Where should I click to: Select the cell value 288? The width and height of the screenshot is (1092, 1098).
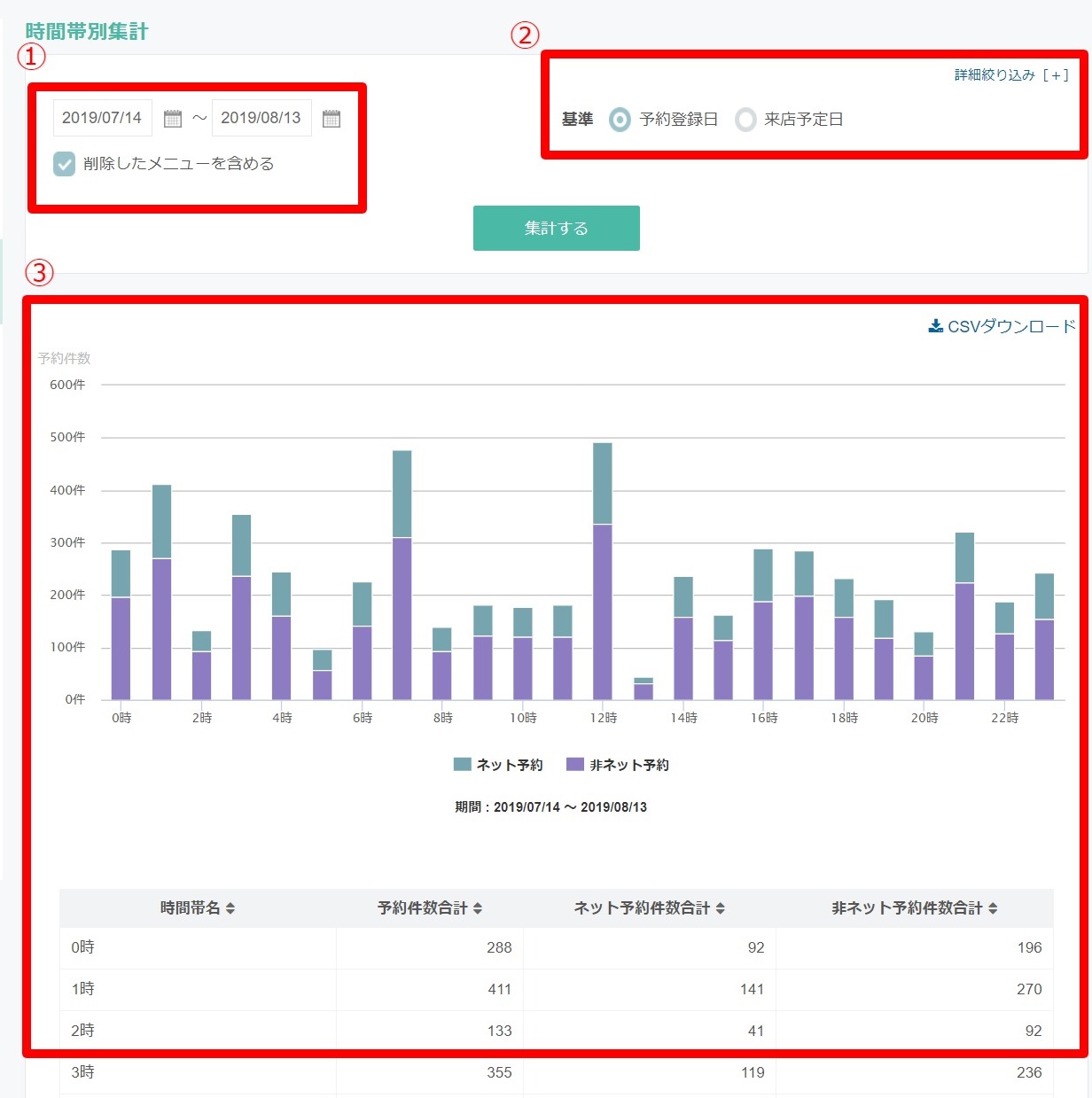click(x=499, y=947)
